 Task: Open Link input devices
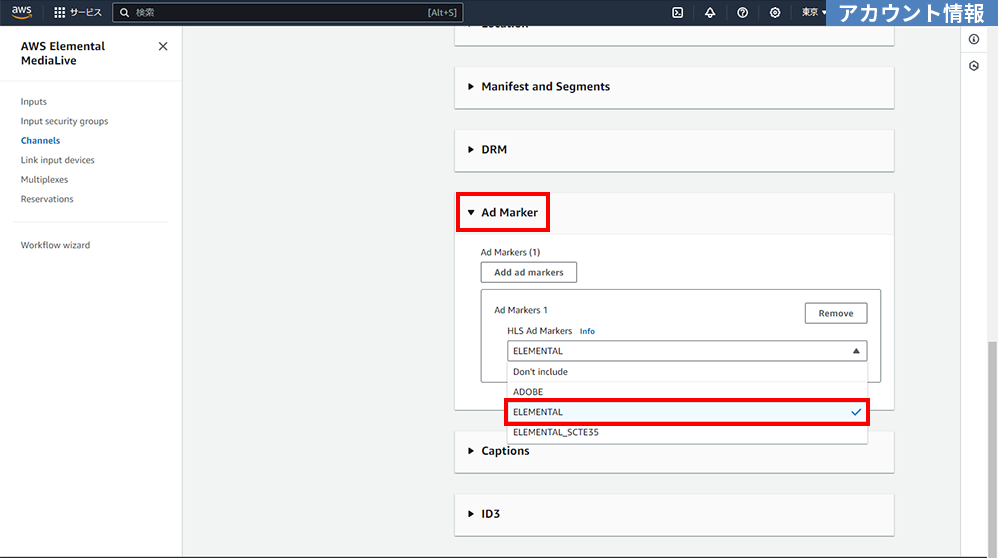coord(57,160)
